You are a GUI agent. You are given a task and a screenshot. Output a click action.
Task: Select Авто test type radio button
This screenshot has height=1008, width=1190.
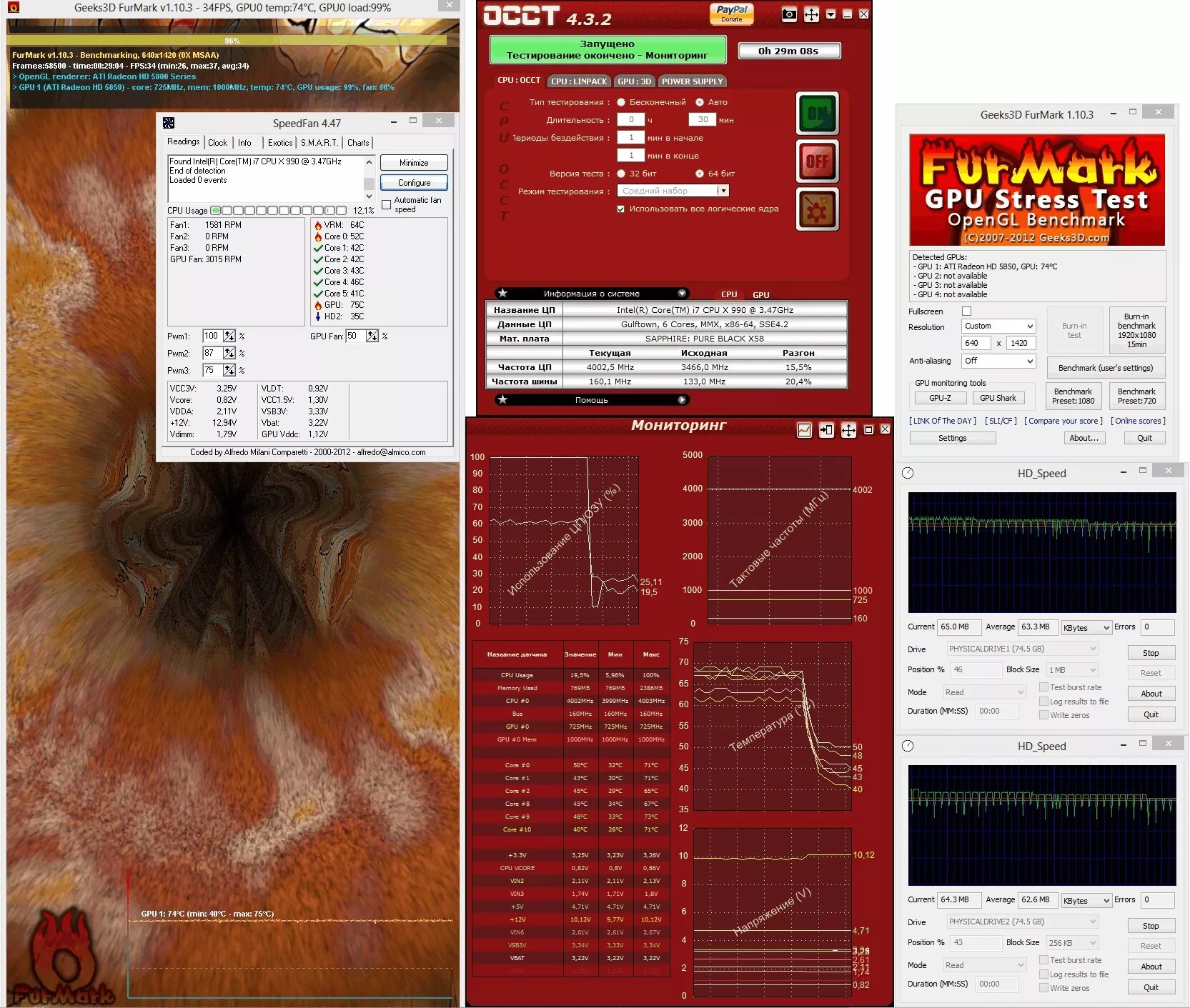click(700, 102)
